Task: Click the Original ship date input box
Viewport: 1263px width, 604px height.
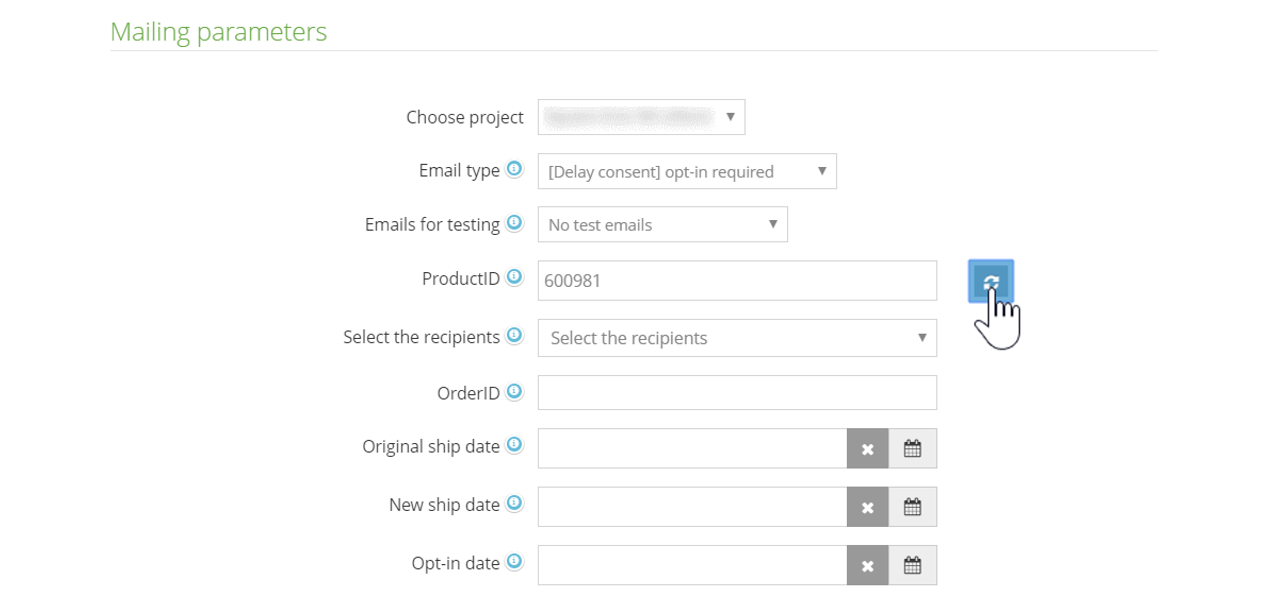Action: 692,449
